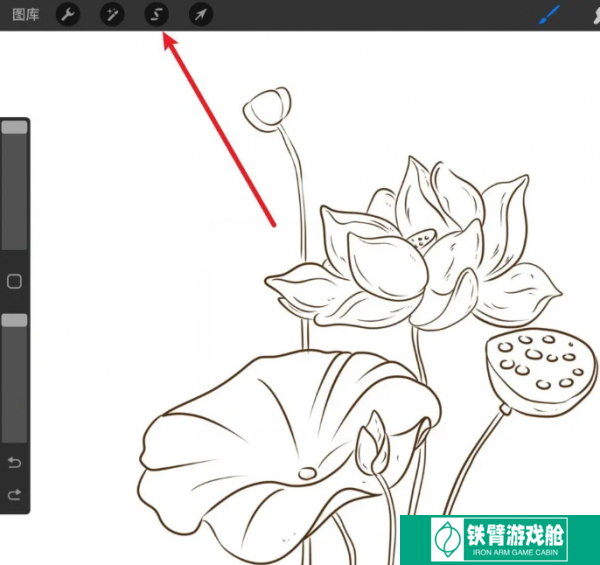Adjust the brush size slider
600x565 pixels.
point(14,185)
